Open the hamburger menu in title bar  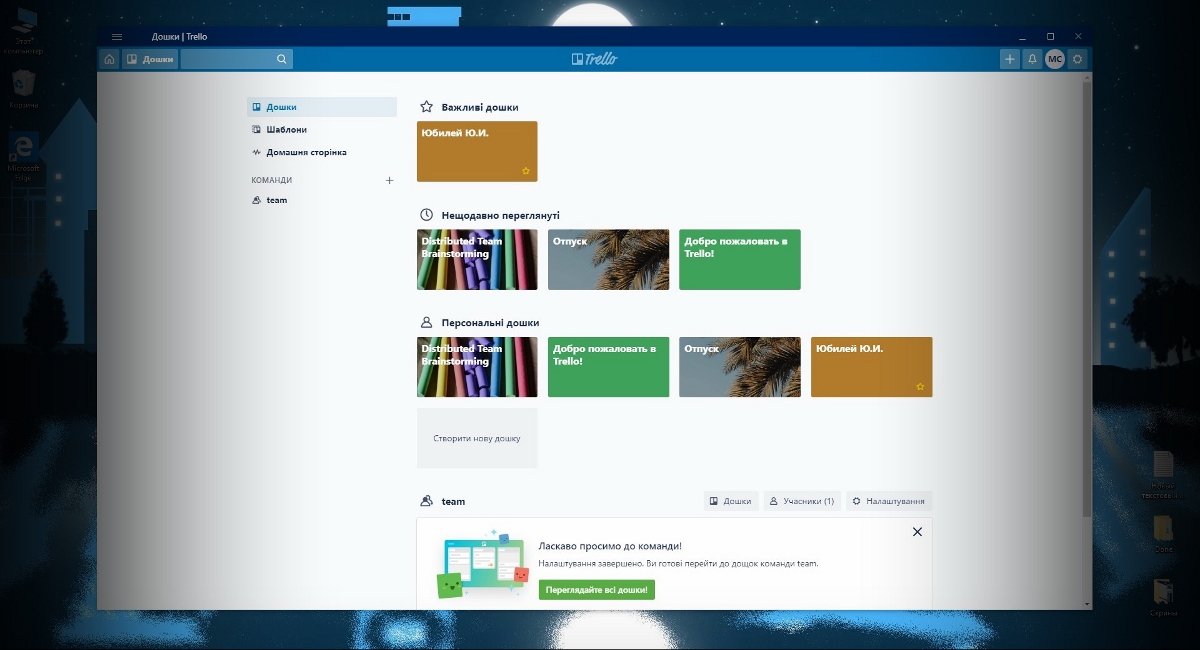pyautogui.click(x=117, y=37)
